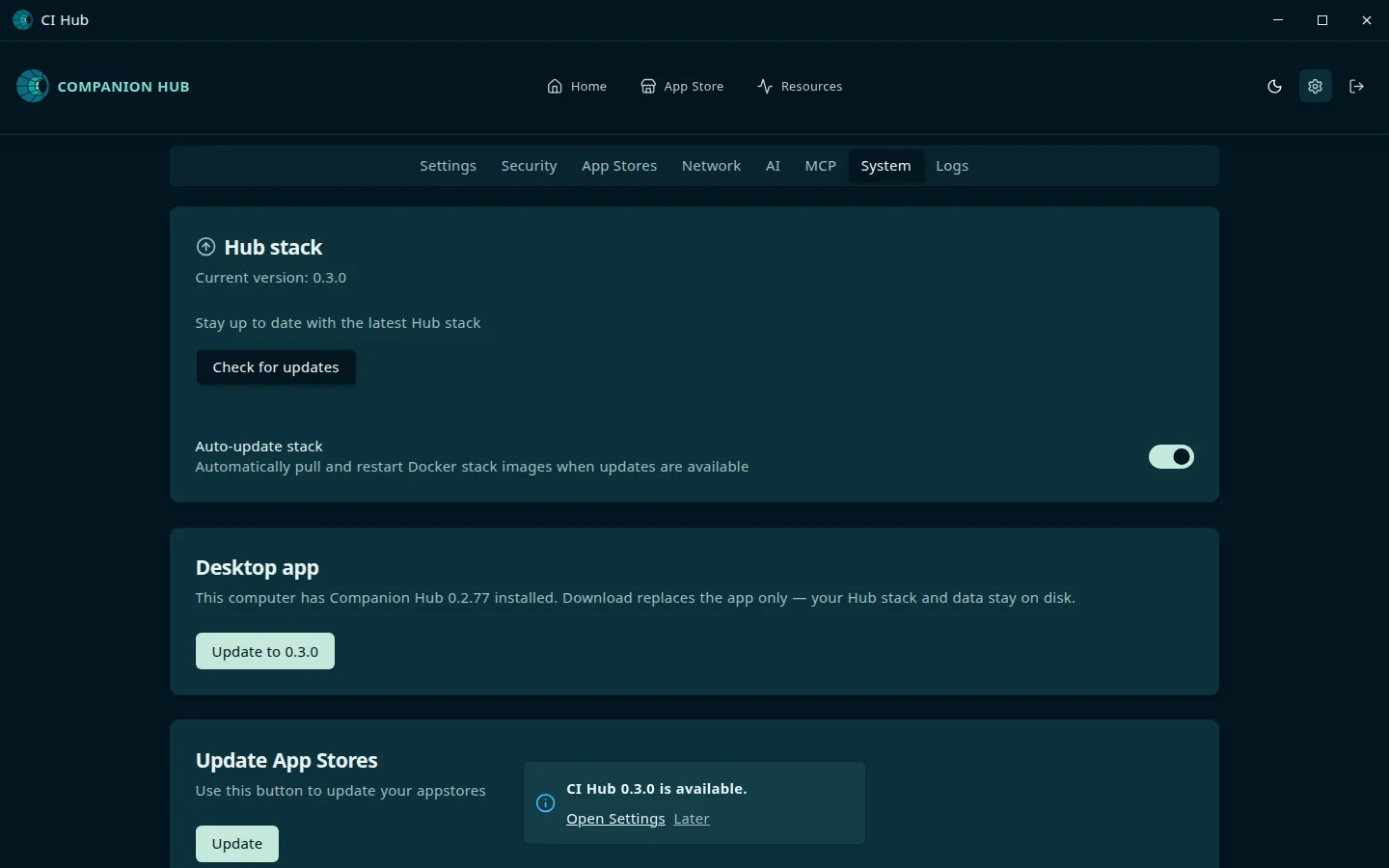The height and width of the screenshot is (868, 1389).
Task: Open the App Store page
Action: coord(682,86)
